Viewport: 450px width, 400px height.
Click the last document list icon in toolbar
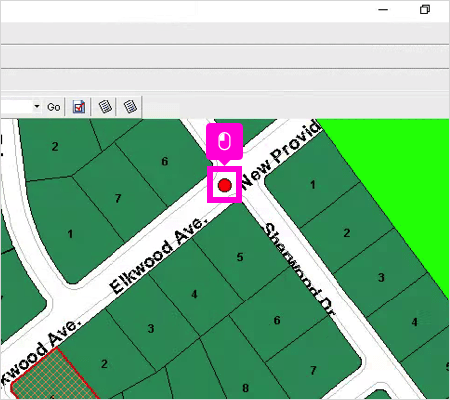tap(130, 107)
